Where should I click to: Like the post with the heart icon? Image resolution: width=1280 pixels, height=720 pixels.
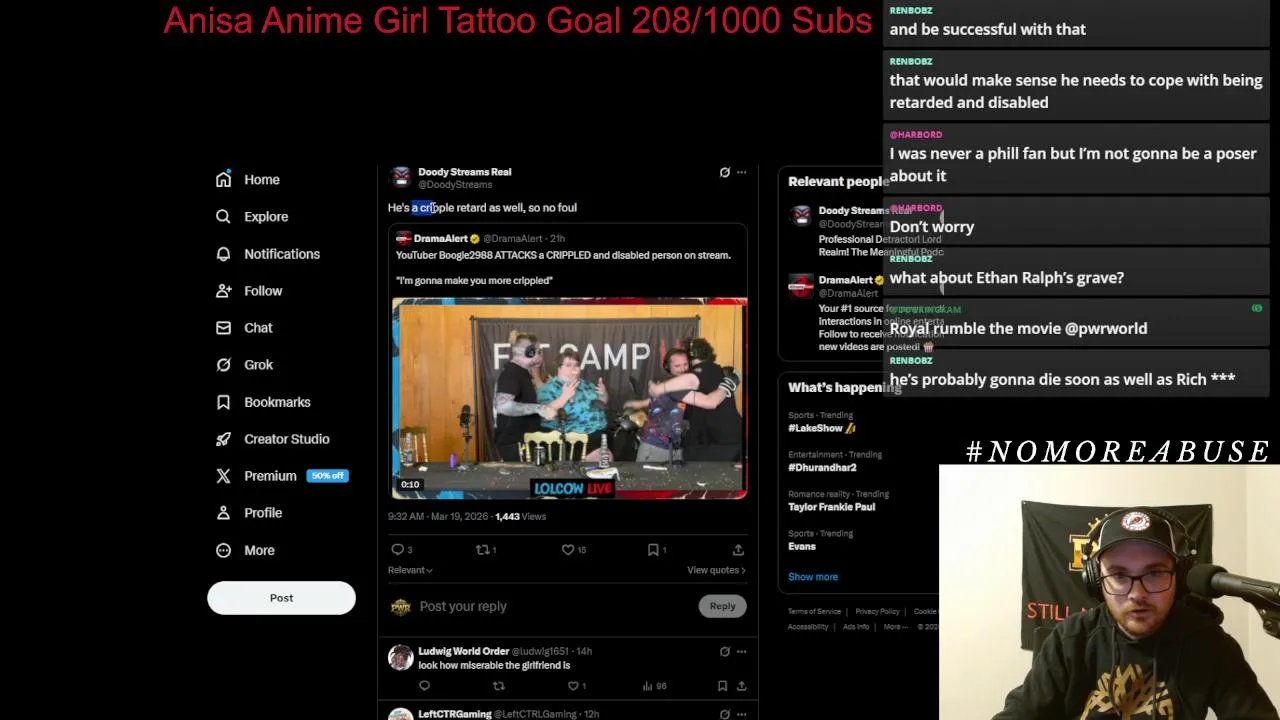pos(568,549)
